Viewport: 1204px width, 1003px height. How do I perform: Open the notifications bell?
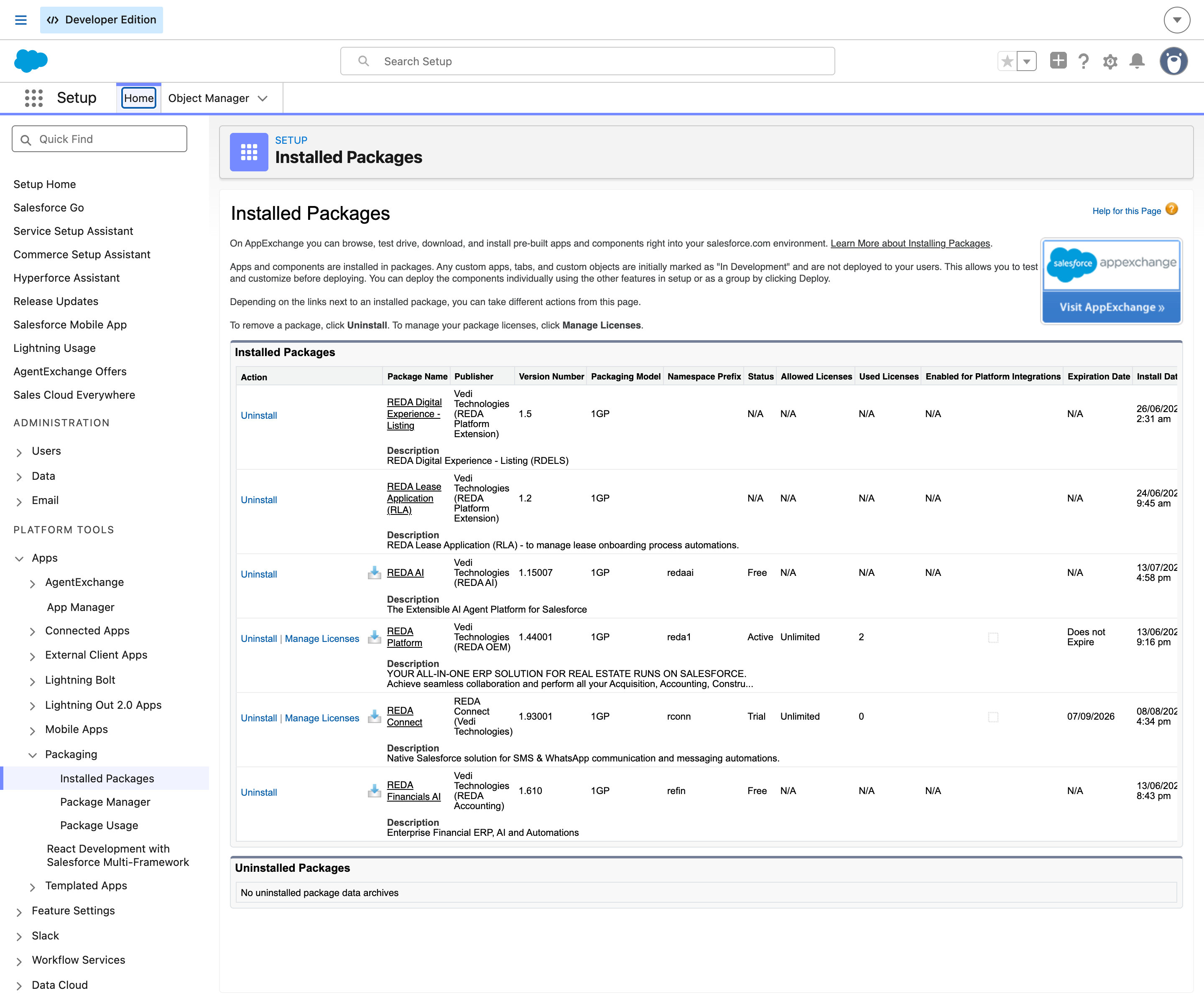click(x=1137, y=61)
